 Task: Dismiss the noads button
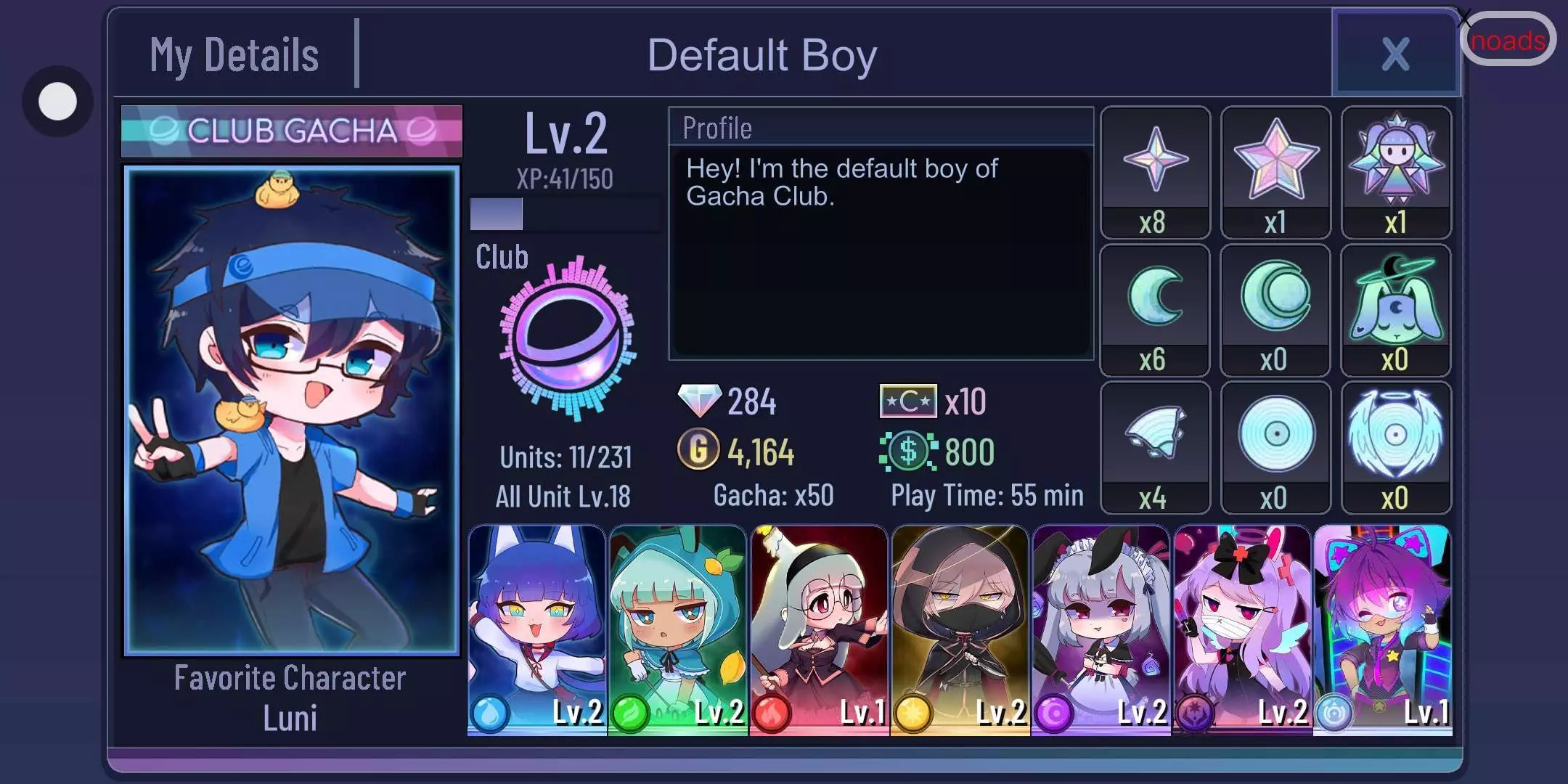[1508, 40]
